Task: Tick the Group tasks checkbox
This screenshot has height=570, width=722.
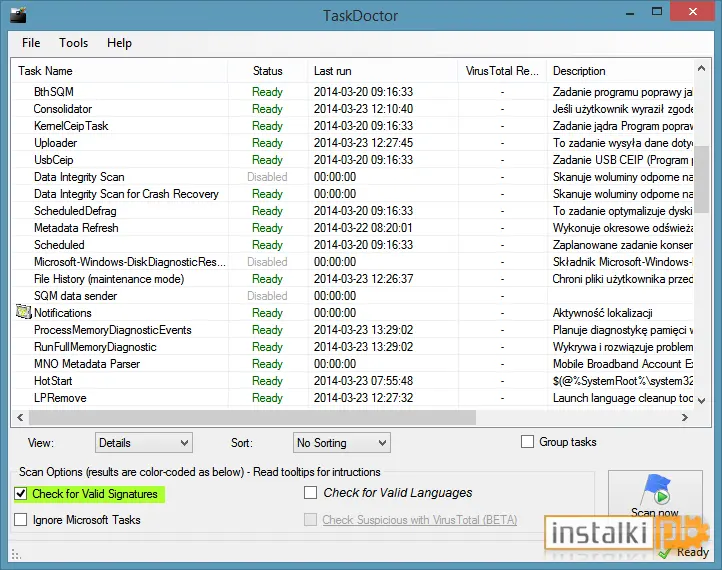Action: point(527,442)
